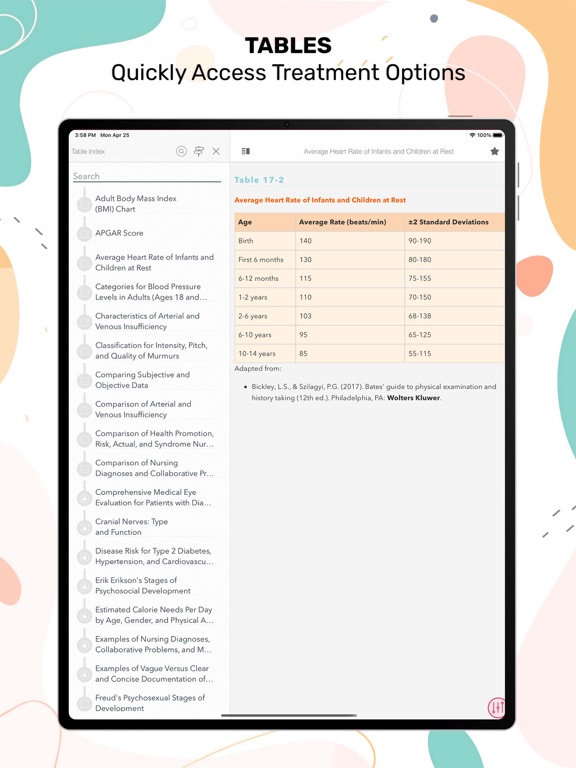576x768 pixels.
Task: Close the Table Index panel with the X
Action: click(x=216, y=151)
